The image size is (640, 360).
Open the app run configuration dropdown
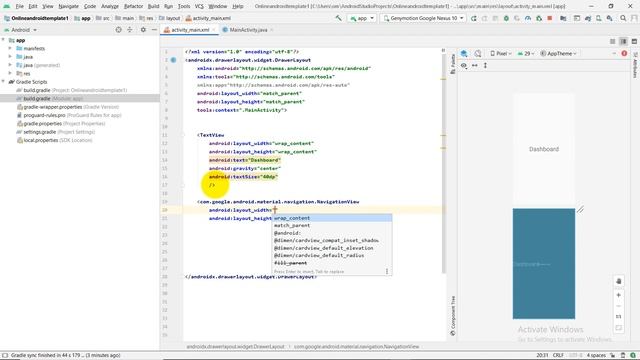[362, 18]
